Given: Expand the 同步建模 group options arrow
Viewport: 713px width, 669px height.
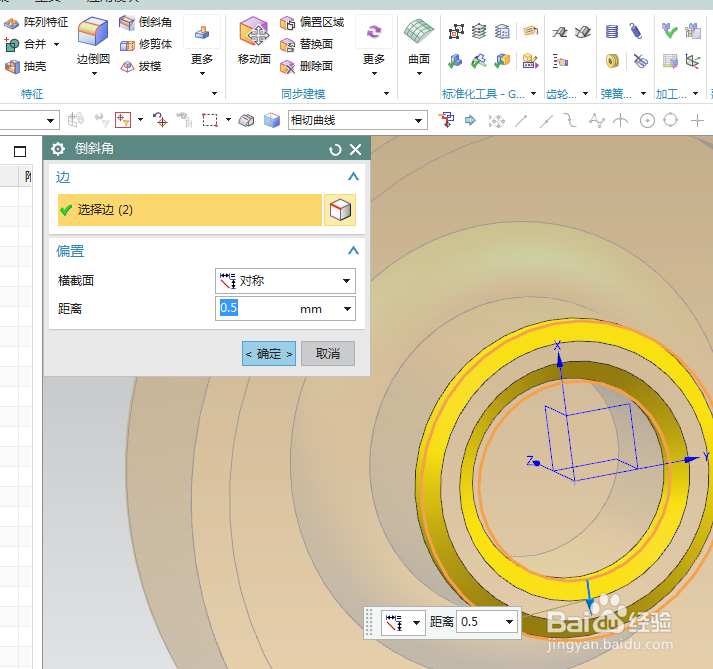Looking at the screenshot, I should tap(387, 94).
